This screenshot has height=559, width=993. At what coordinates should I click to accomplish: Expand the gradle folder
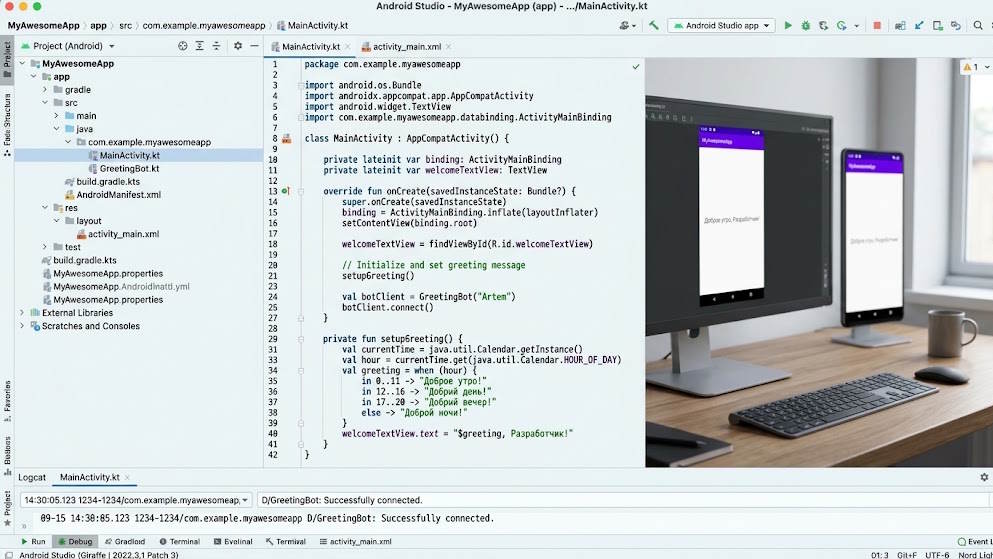[x=45, y=89]
